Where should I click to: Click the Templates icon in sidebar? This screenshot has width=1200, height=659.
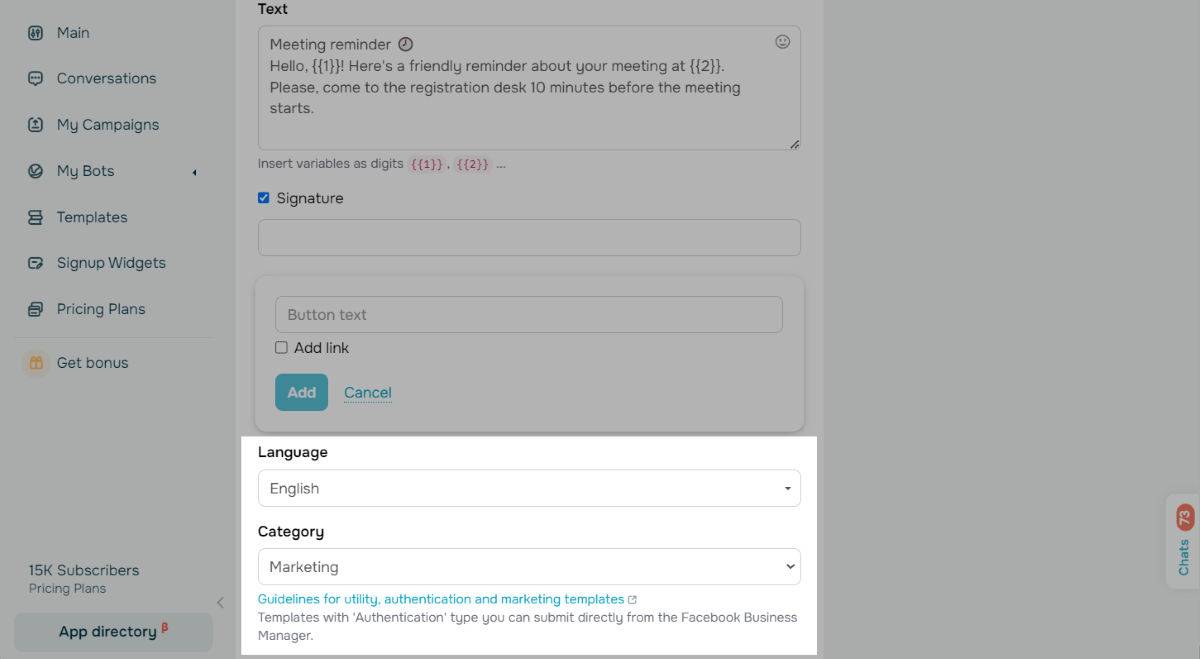point(36,217)
